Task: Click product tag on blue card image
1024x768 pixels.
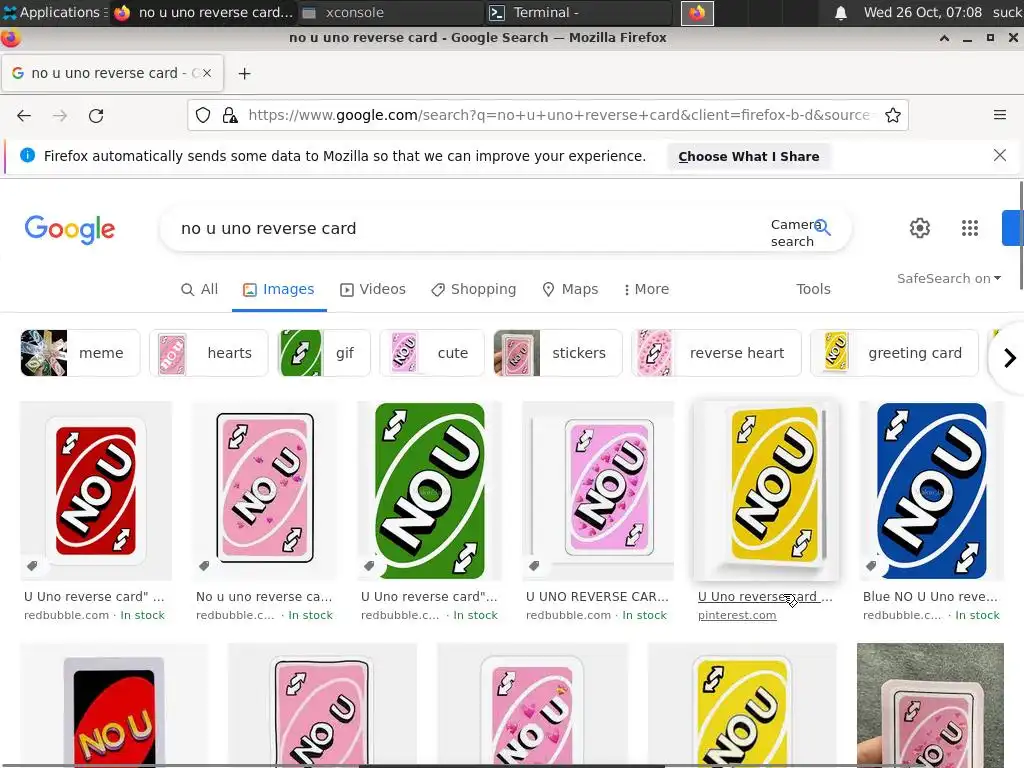Action: pyautogui.click(x=871, y=566)
